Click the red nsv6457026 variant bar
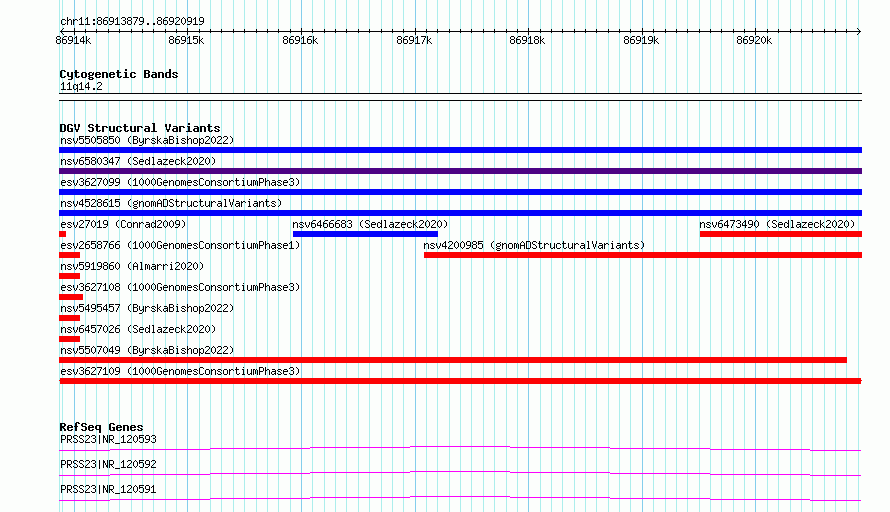Viewport: 890px width, 512px height. (x=69, y=339)
